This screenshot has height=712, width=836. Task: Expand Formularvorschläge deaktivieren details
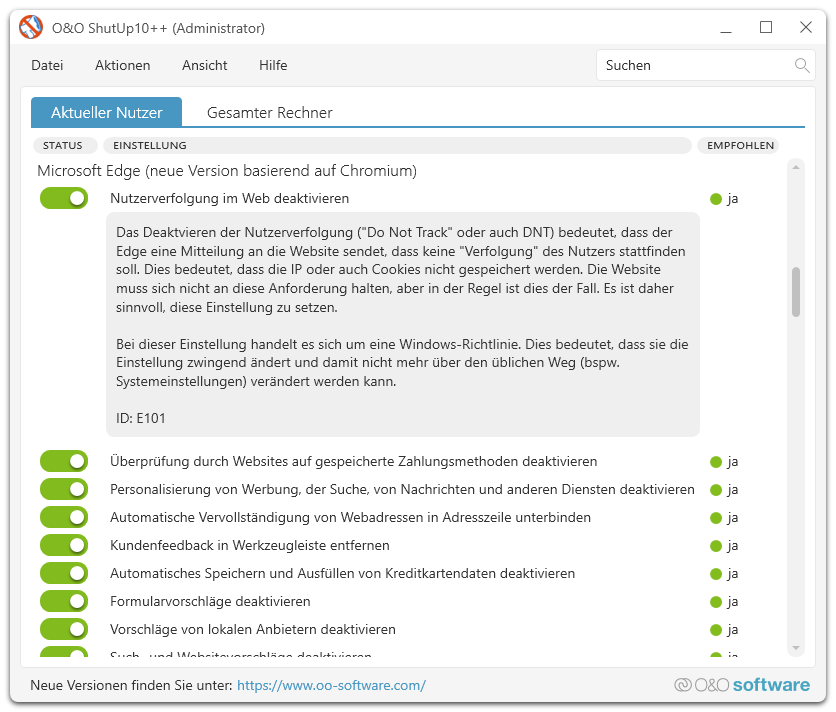click(x=210, y=601)
